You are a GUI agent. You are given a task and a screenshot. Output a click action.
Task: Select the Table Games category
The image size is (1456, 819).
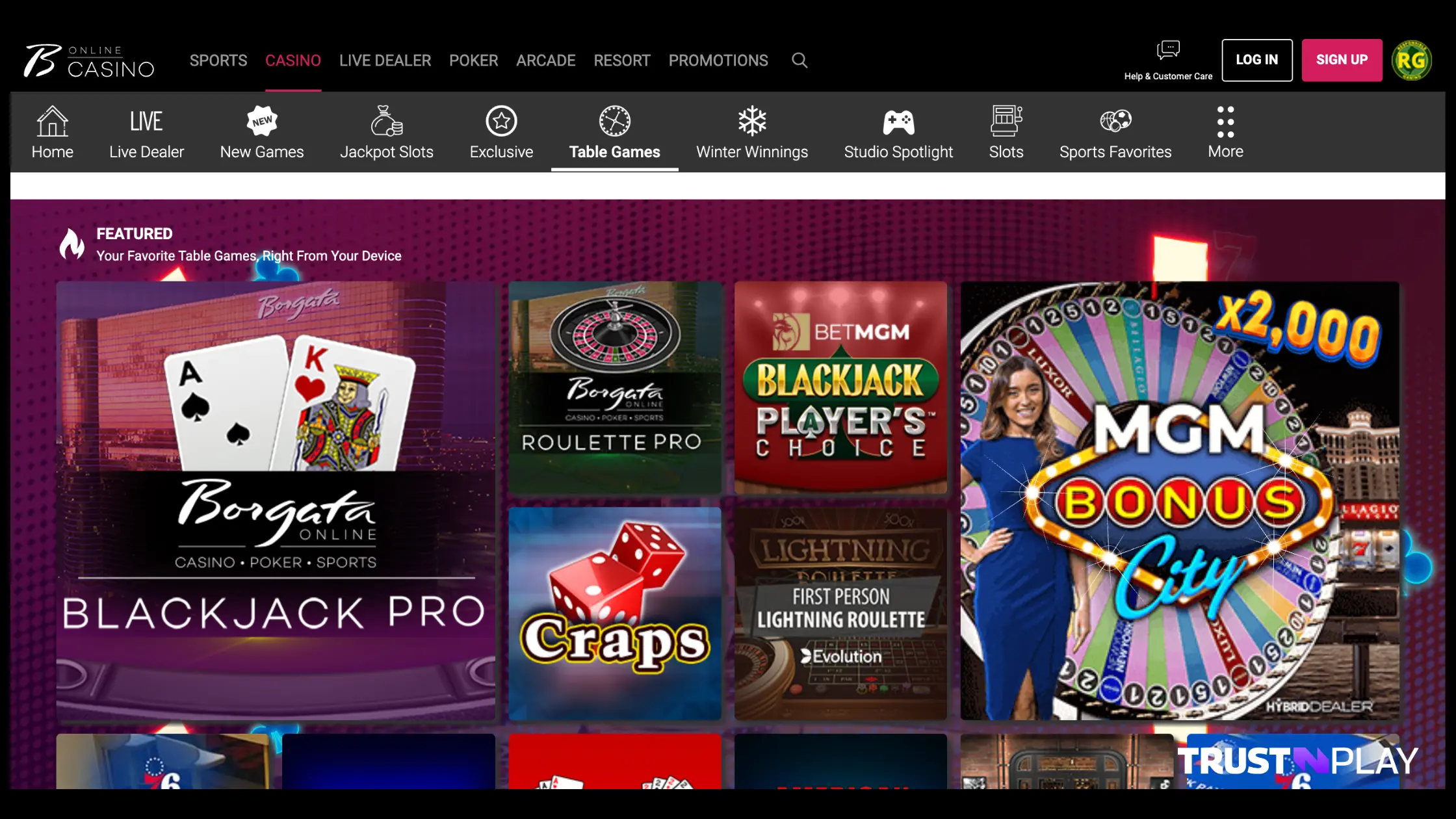[x=615, y=133]
